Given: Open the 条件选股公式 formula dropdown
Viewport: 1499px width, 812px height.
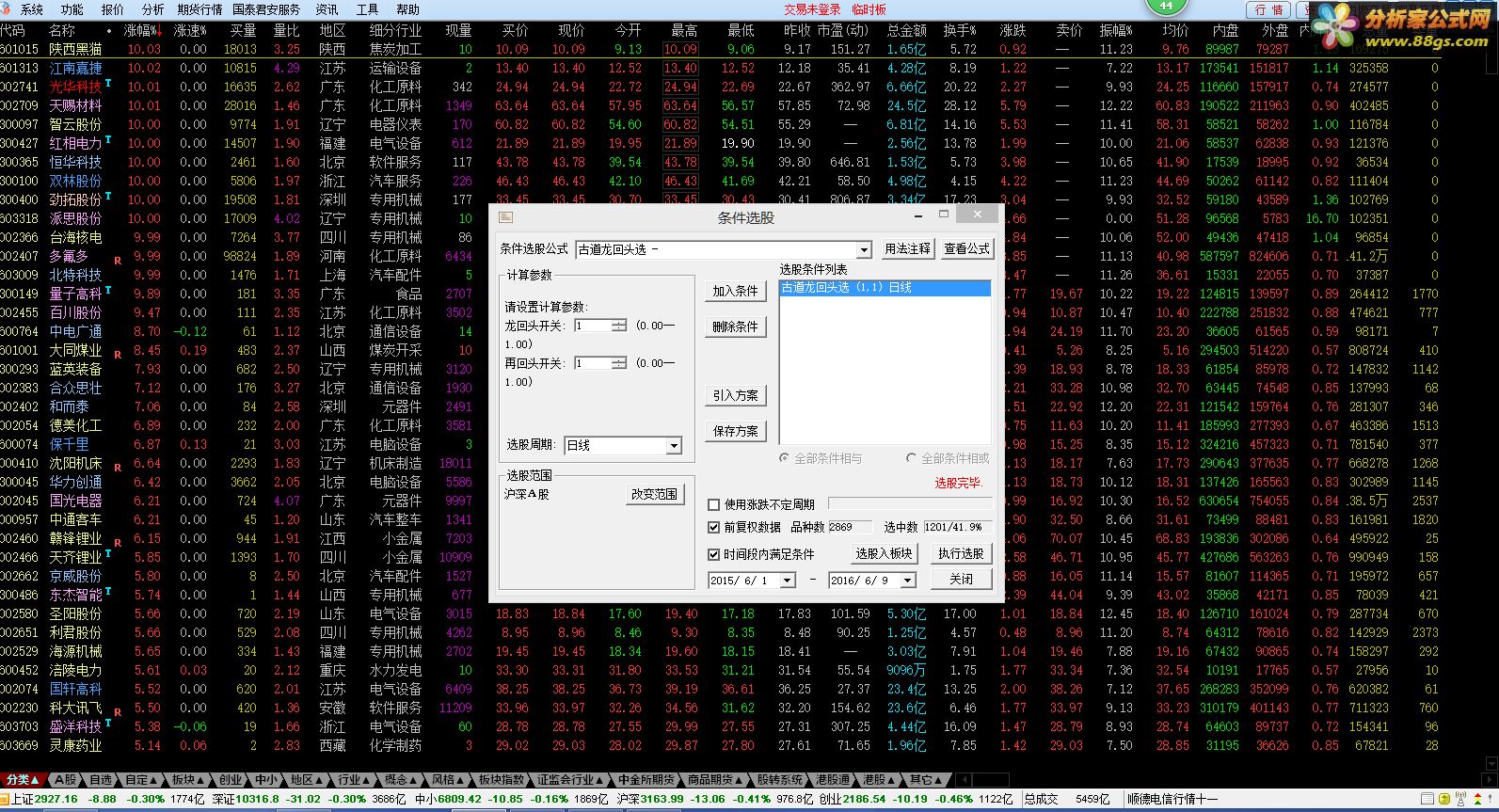Looking at the screenshot, I should click(864, 250).
